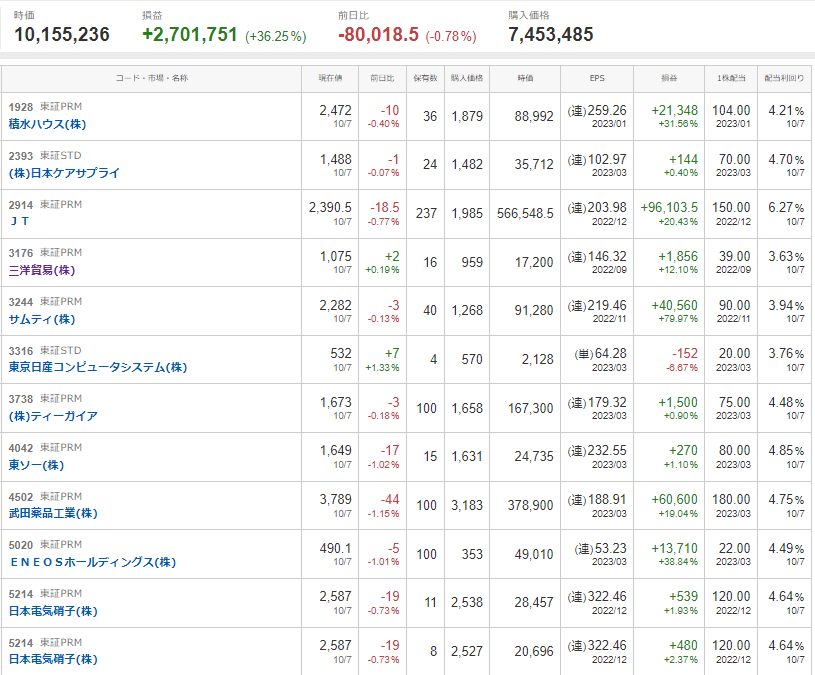Click the 前日比 column header
Screen dimensions: 815x675
click(x=383, y=78)
